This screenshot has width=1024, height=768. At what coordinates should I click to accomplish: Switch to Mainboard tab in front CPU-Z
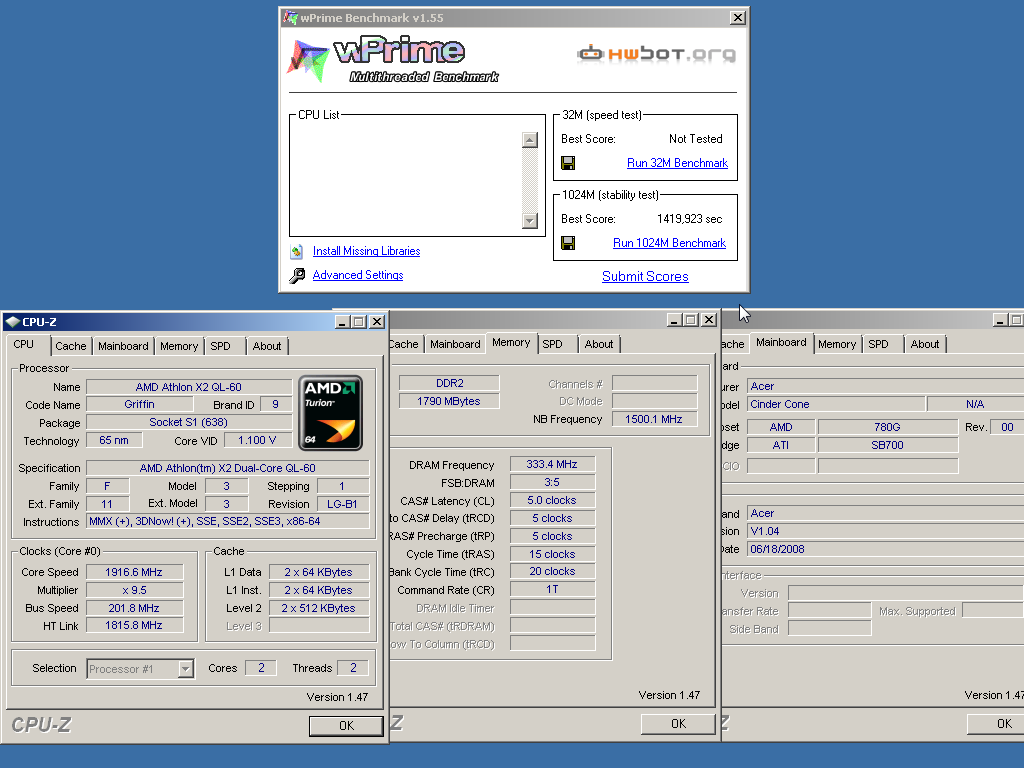(123, 346)
